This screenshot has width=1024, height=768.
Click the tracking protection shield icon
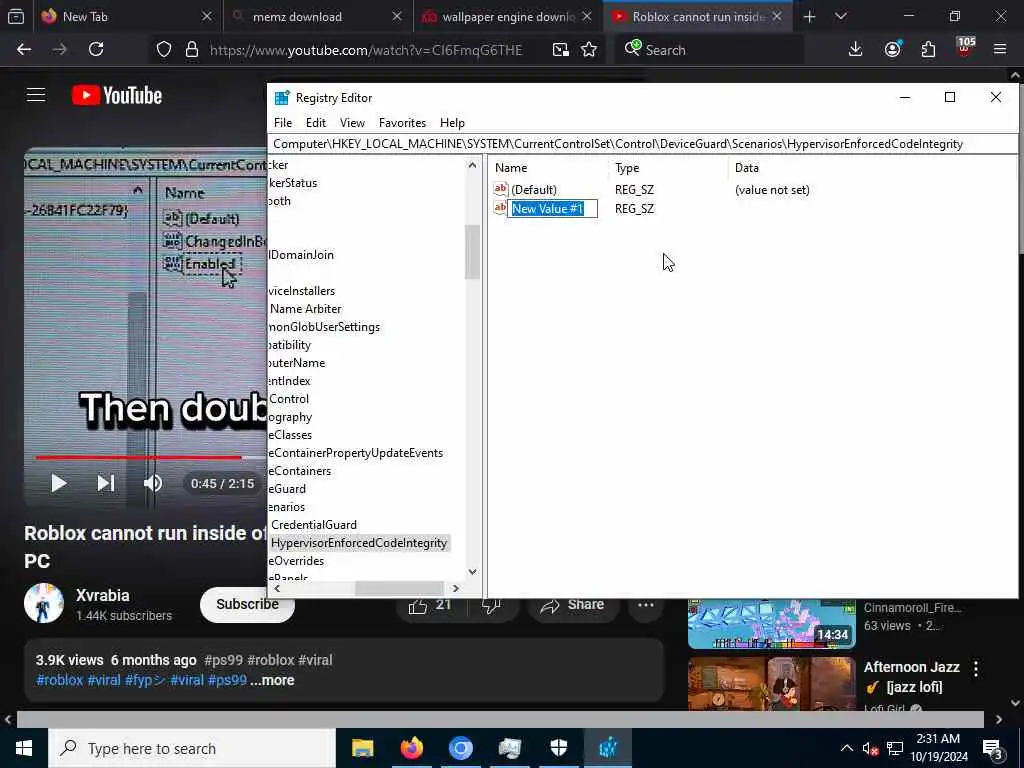click(164, 50)
